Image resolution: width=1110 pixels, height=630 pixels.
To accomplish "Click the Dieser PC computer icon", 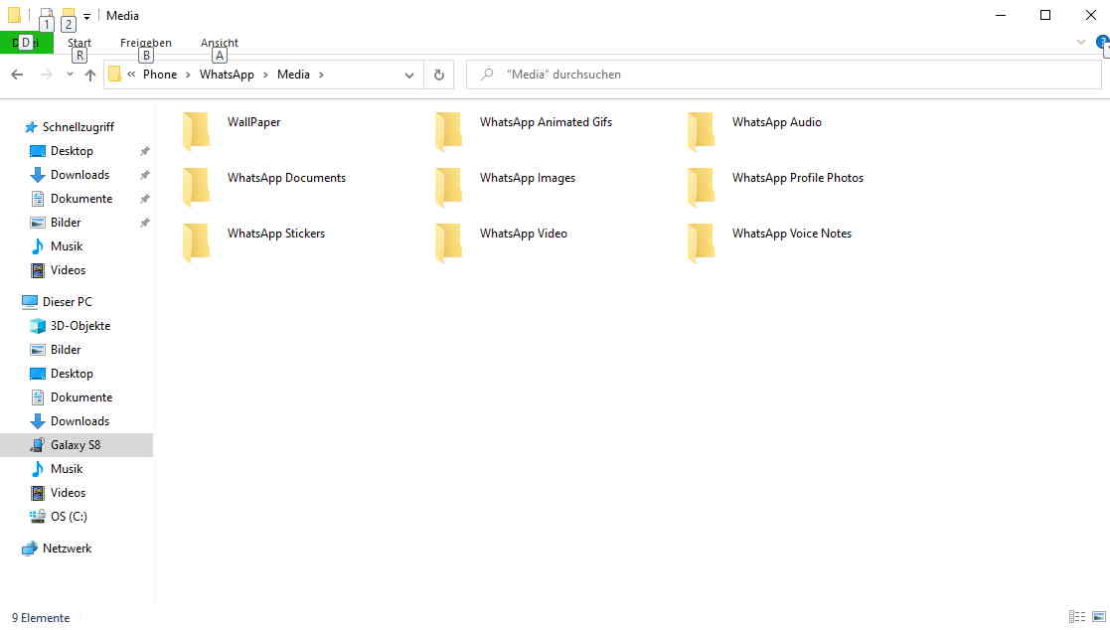I will tap(29, 302).
